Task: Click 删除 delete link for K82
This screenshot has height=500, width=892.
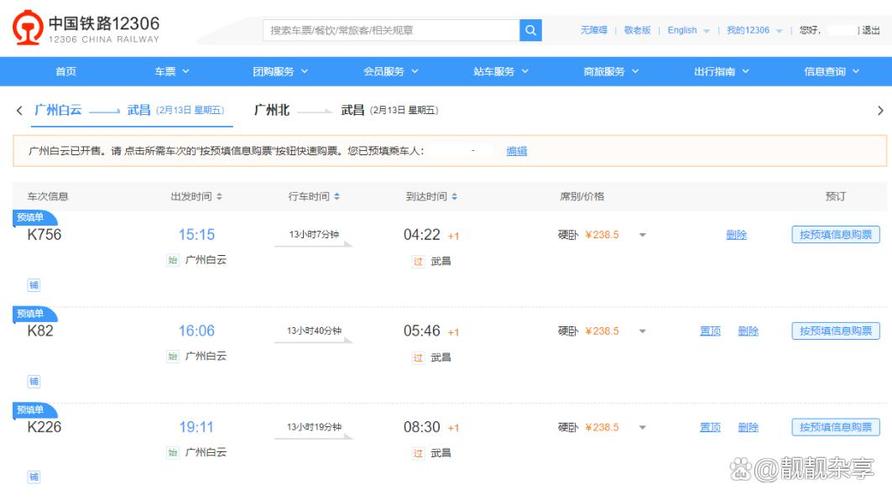Action: click(x=748, y=331)
